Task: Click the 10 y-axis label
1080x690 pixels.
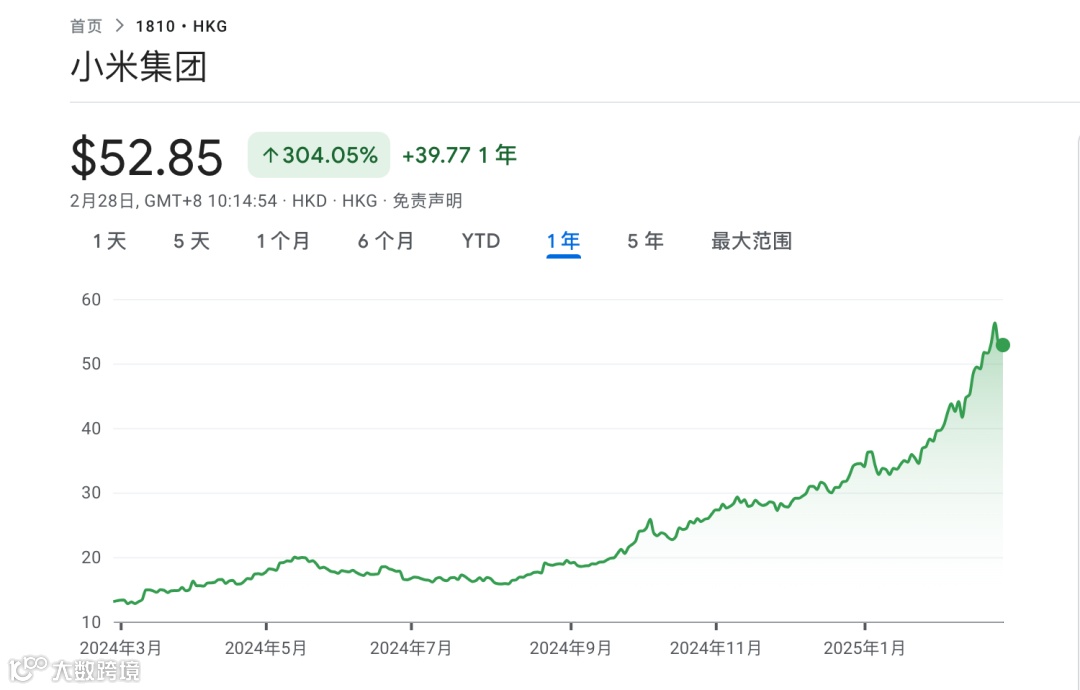Action: (x=91, y=622)
